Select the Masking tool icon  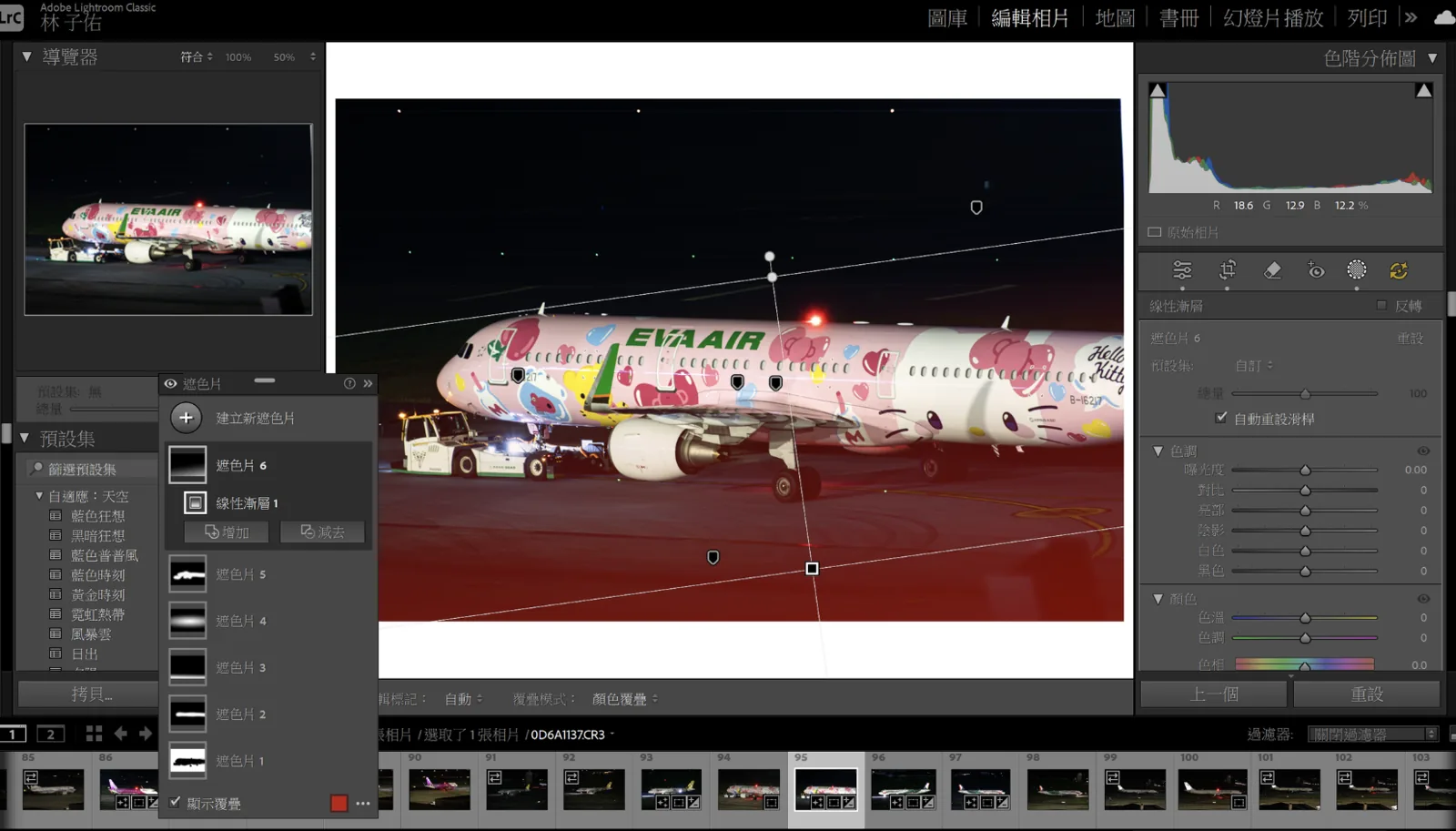point(1357,270)
